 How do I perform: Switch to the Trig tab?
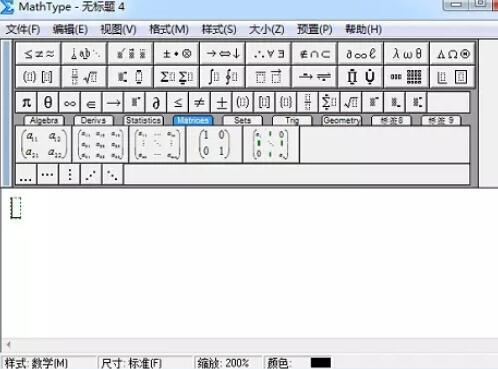(x=292, y=120)
